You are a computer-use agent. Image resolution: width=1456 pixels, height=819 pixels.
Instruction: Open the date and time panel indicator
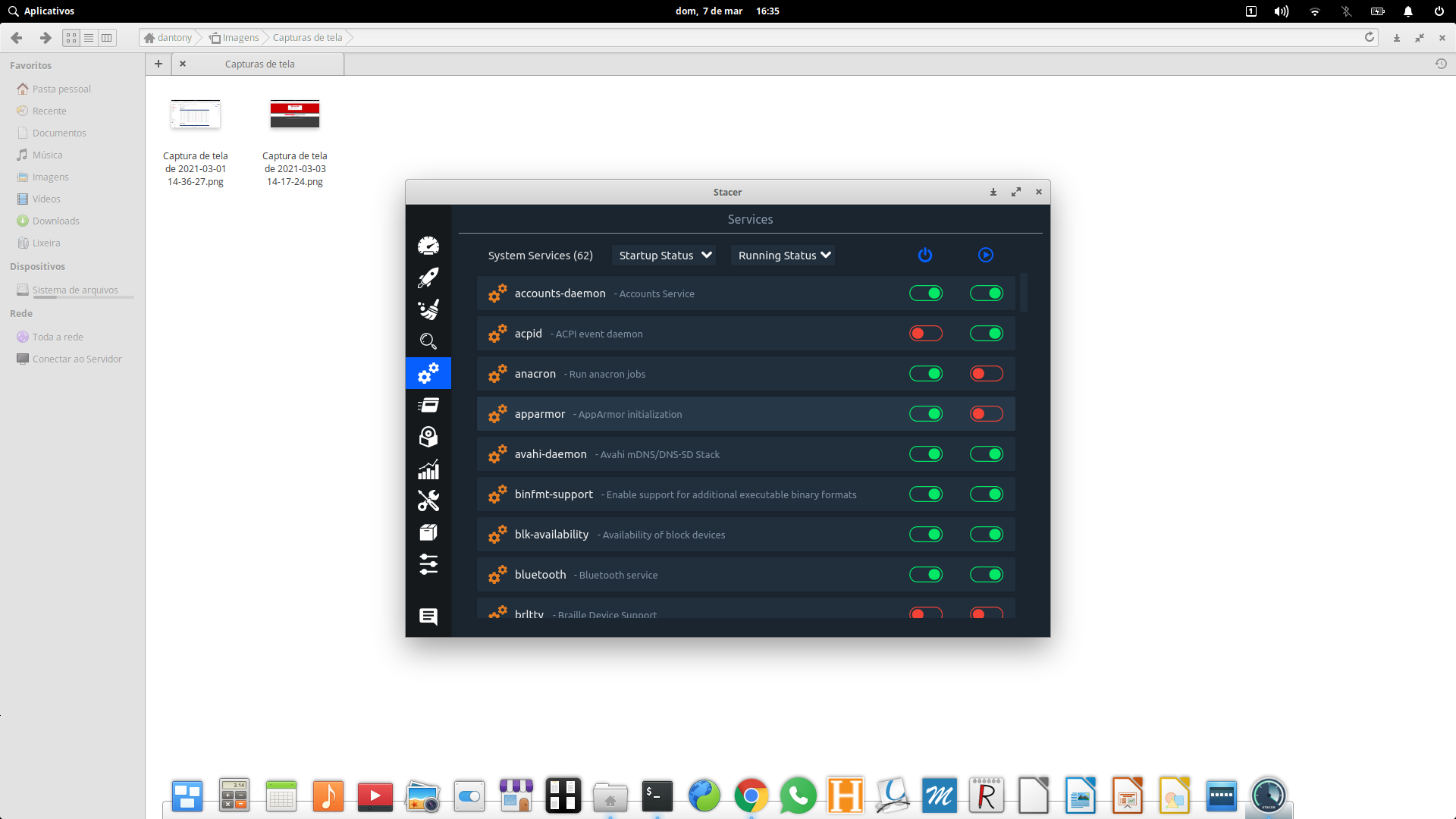pyautogui.click(x=727, y=11)
